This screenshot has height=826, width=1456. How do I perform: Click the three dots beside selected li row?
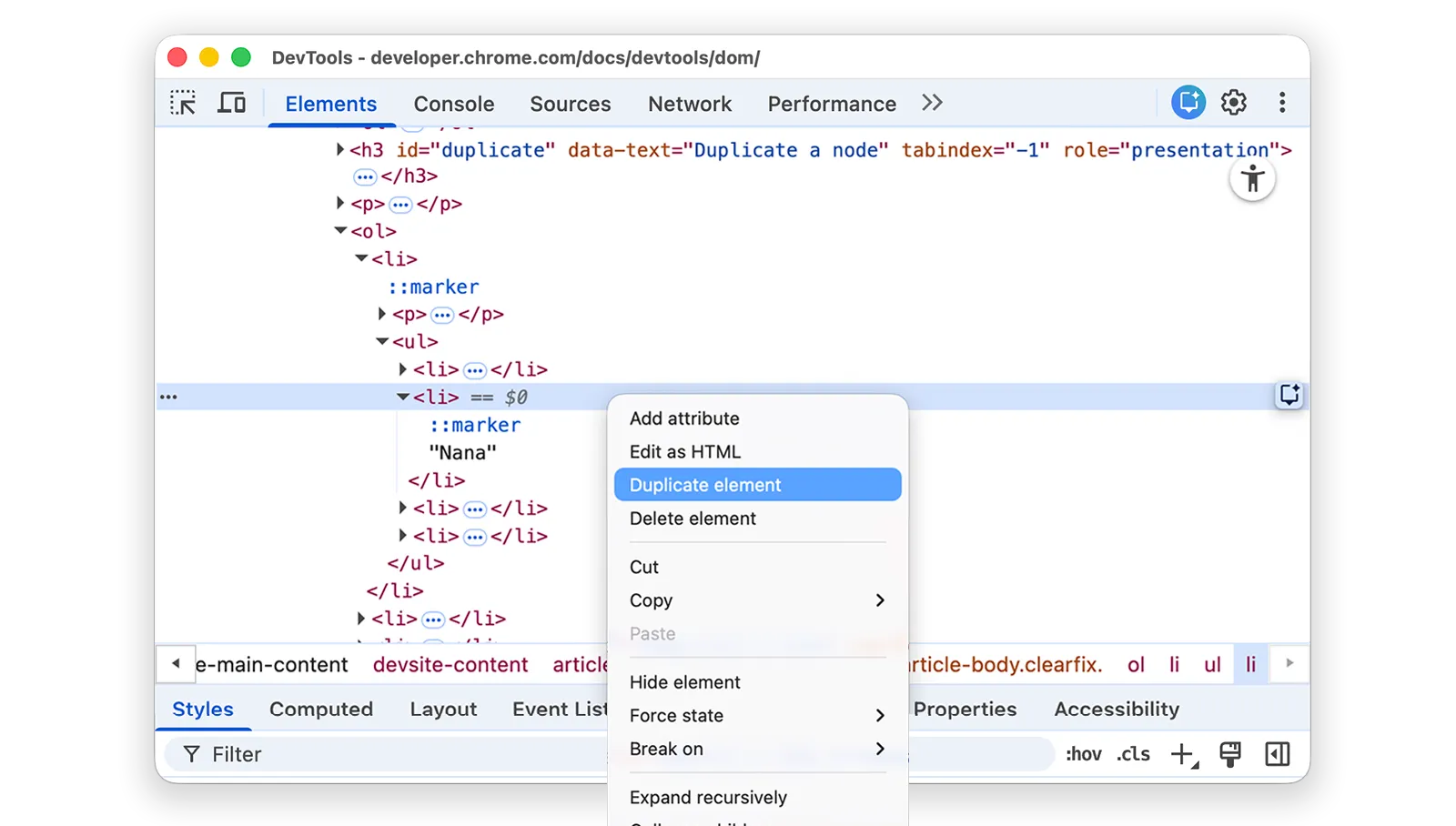(168, 397)
